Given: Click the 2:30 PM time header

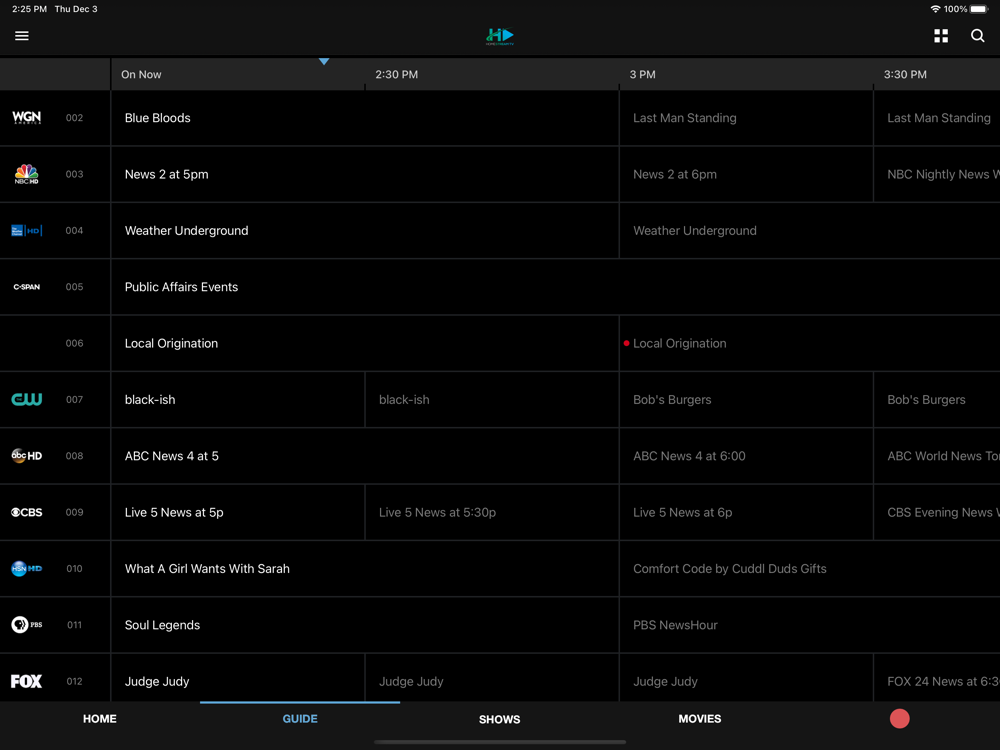Looking at the screenshot, I should click(x=396, y=75).
